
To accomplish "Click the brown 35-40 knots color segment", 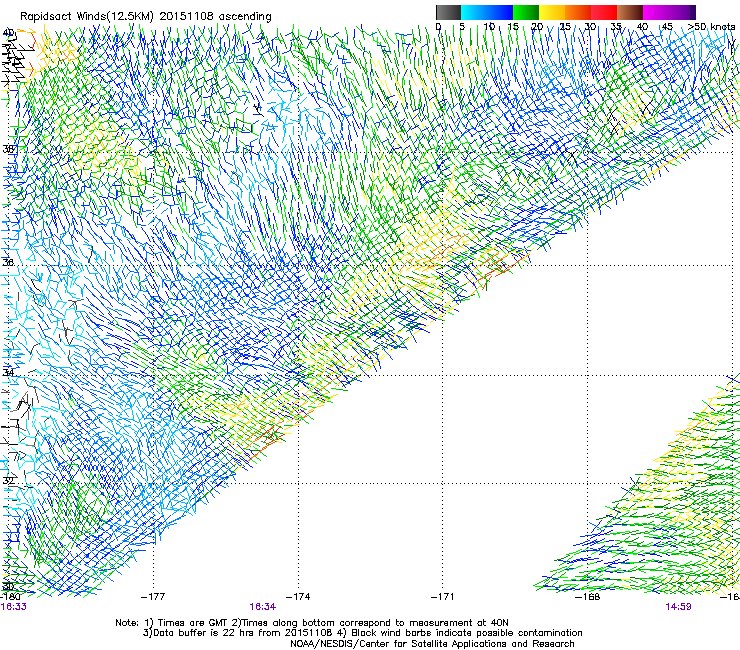I will click(x=630, y=12).
